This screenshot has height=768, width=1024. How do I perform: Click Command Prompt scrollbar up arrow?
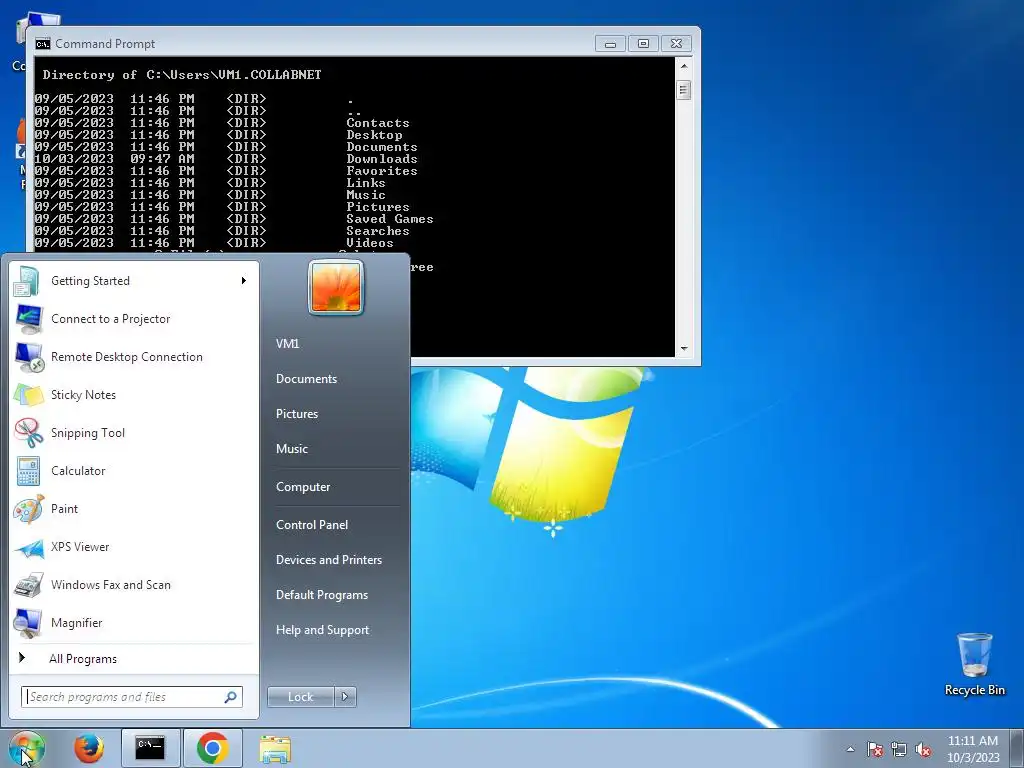pyautogui.click(x=684, y=66)
